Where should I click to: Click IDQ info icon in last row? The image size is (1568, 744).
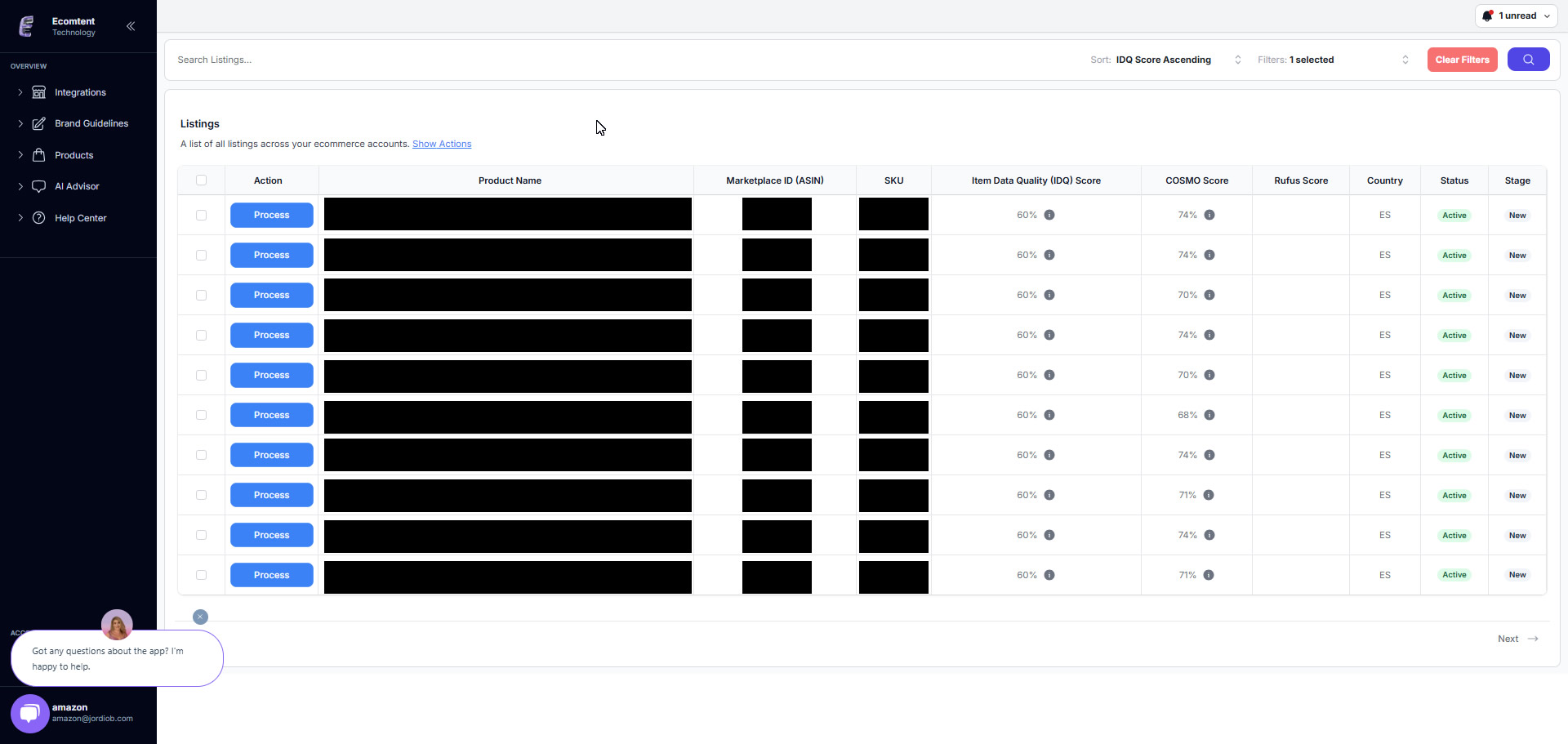(x=1049, y=575)
